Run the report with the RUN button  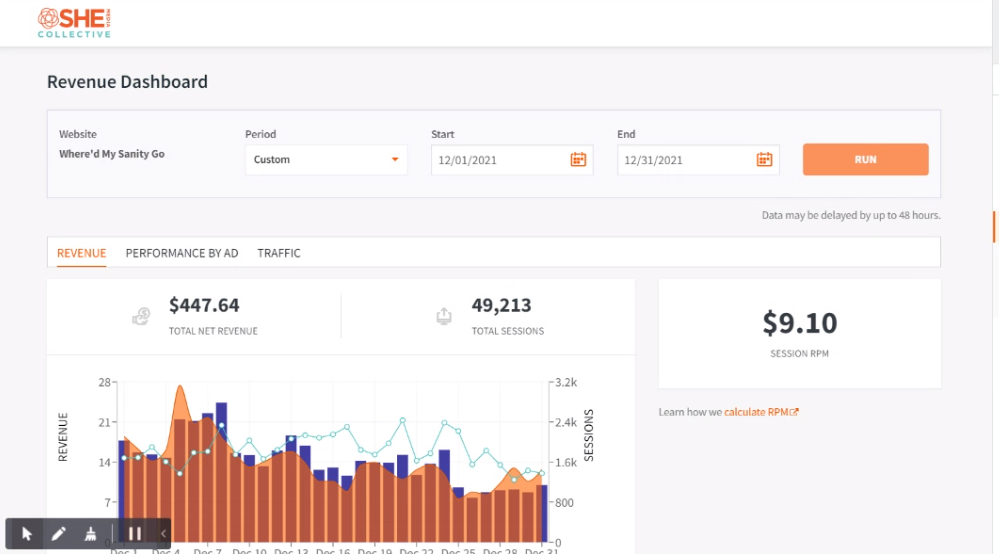click(865, 159)
